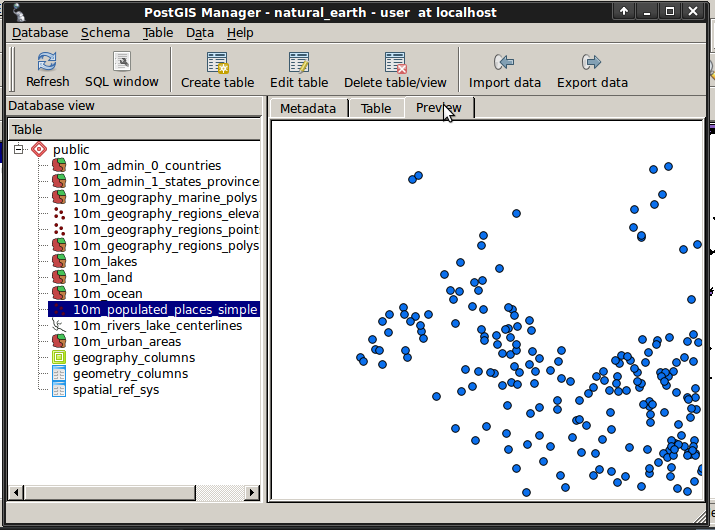Click the Table column header
Screen dimensions: 715x530
click(135, 130)
